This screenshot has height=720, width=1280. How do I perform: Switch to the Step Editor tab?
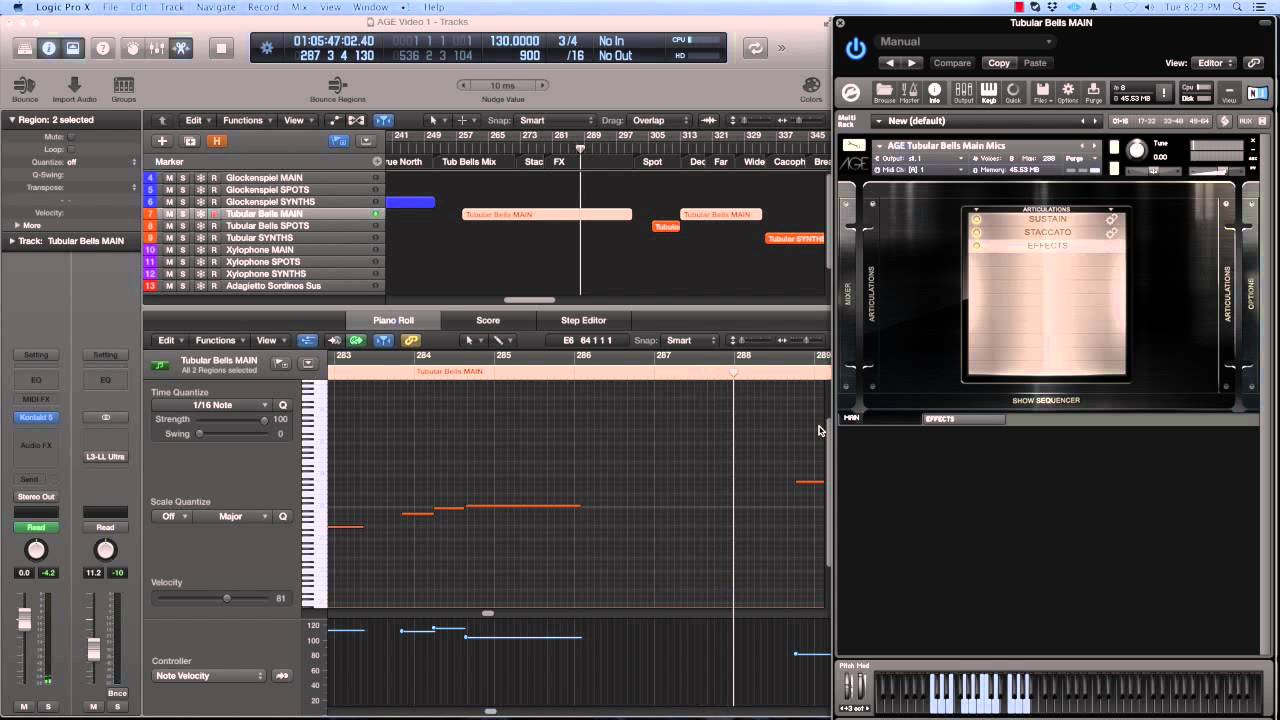pos(583,320)
